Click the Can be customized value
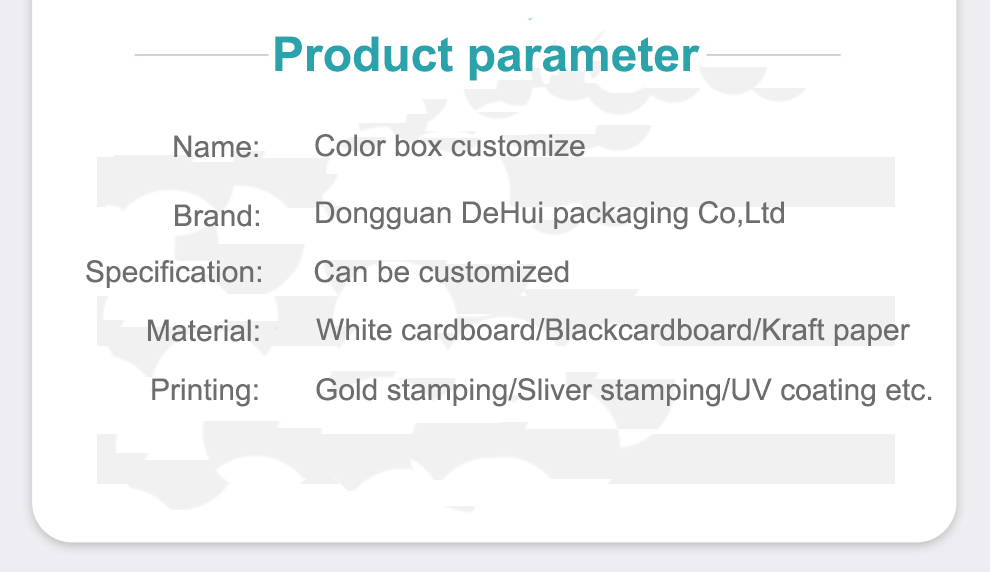Viewport: 990px width, 572px height. 441,272
